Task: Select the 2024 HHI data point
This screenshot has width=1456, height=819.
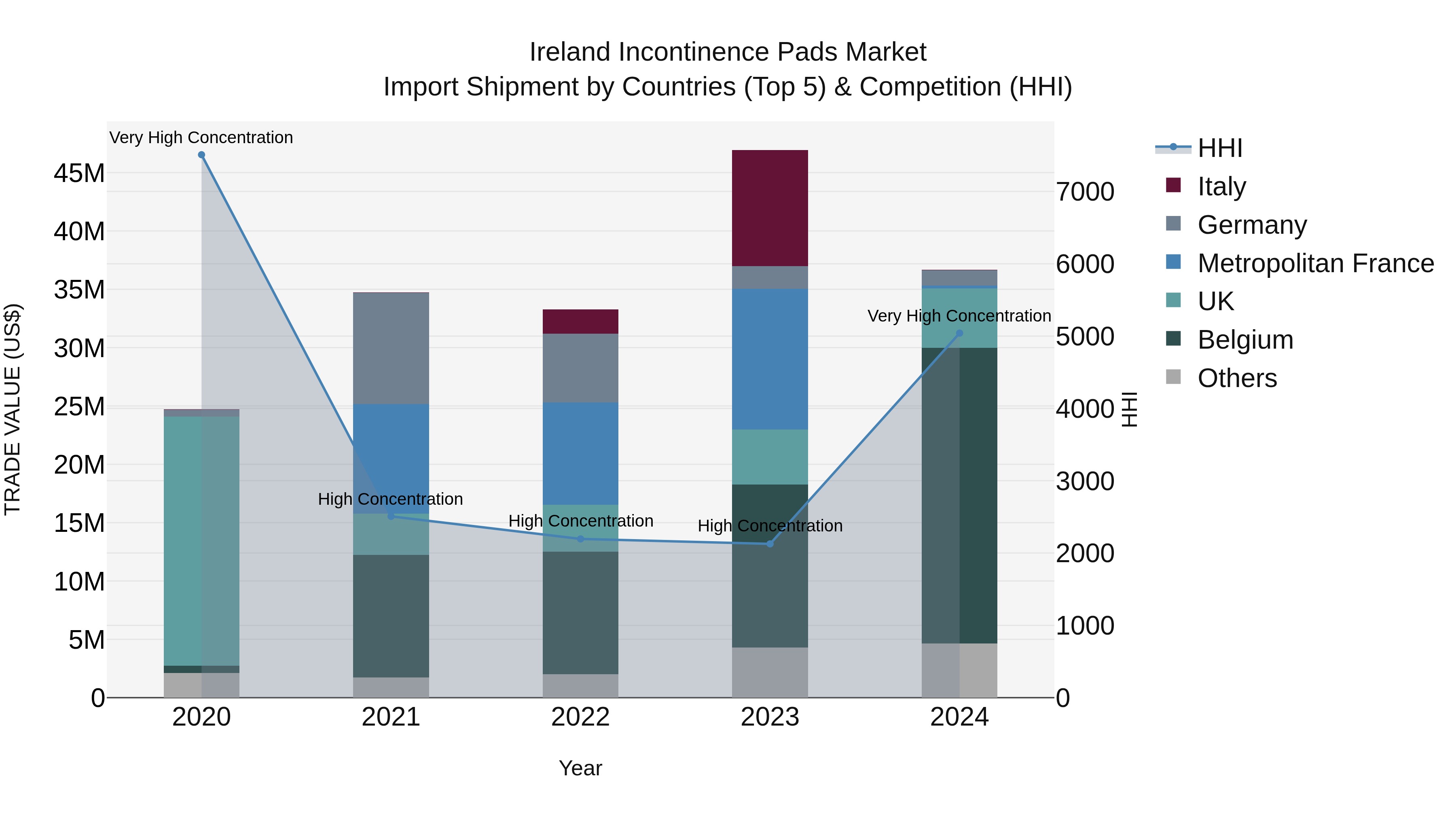Action: pyautogui.click(x=959, y=334)
